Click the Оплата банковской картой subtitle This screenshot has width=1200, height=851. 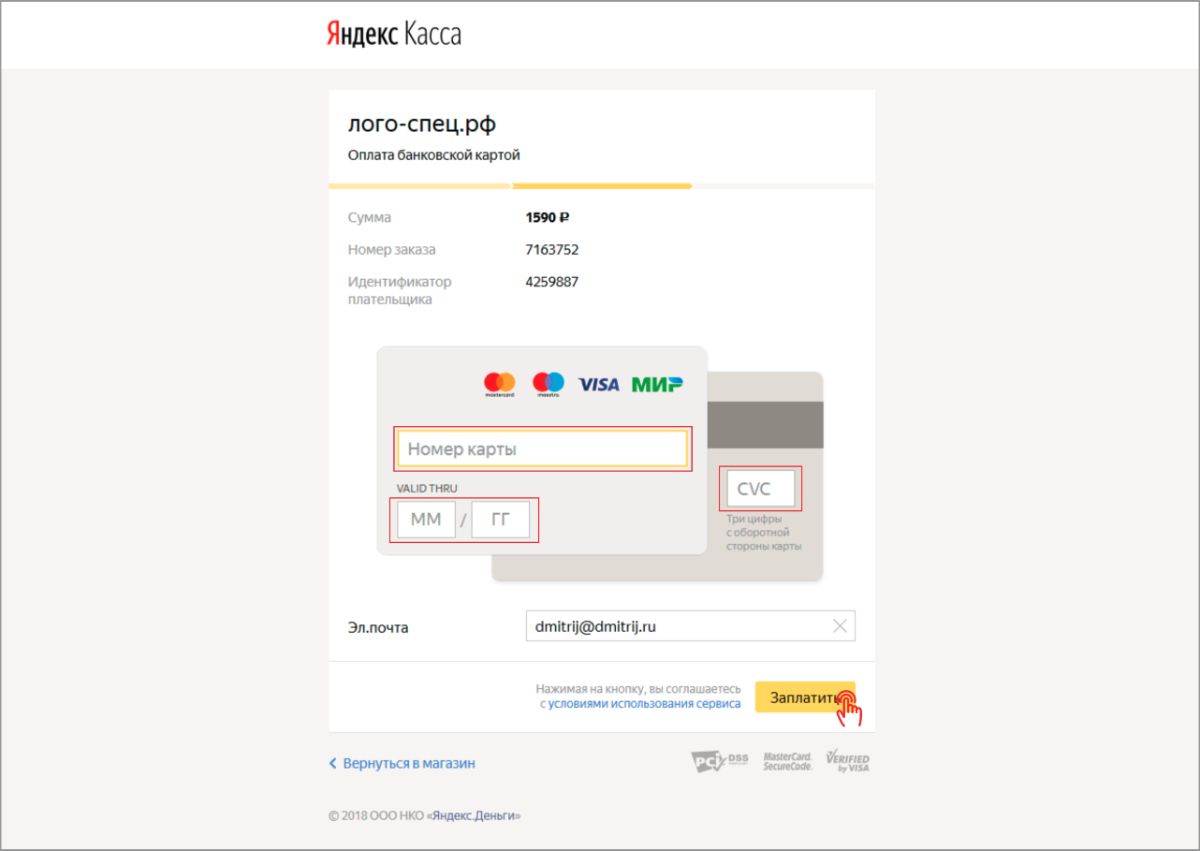434,155
